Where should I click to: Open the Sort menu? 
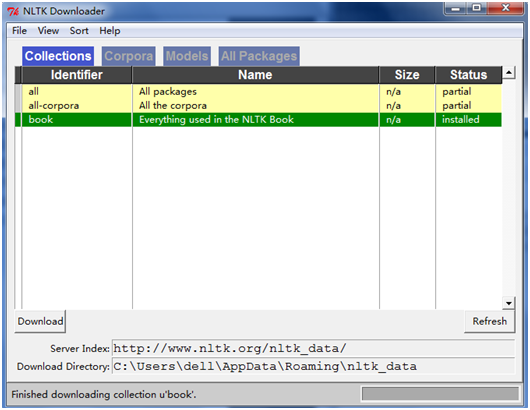[x=79, y=31]
